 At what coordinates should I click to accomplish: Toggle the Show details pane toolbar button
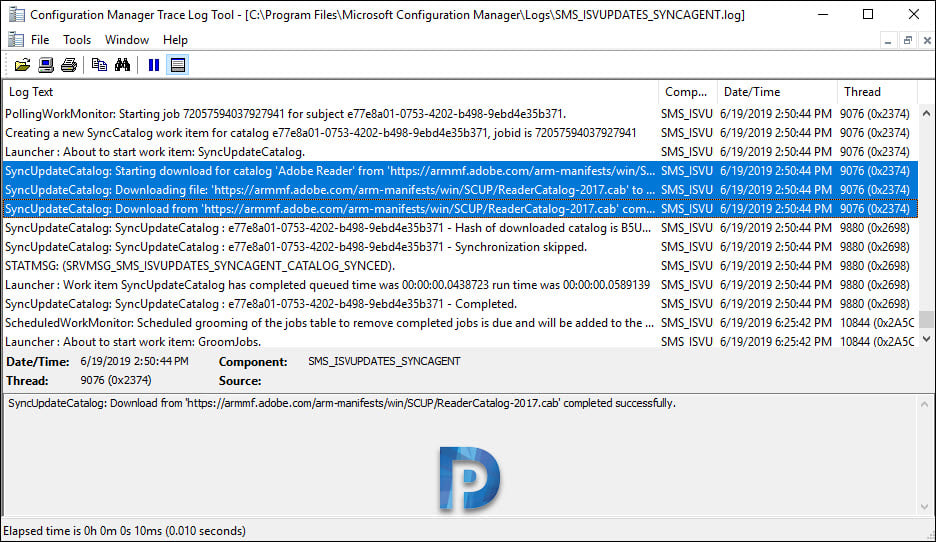(x=178, y=65)
